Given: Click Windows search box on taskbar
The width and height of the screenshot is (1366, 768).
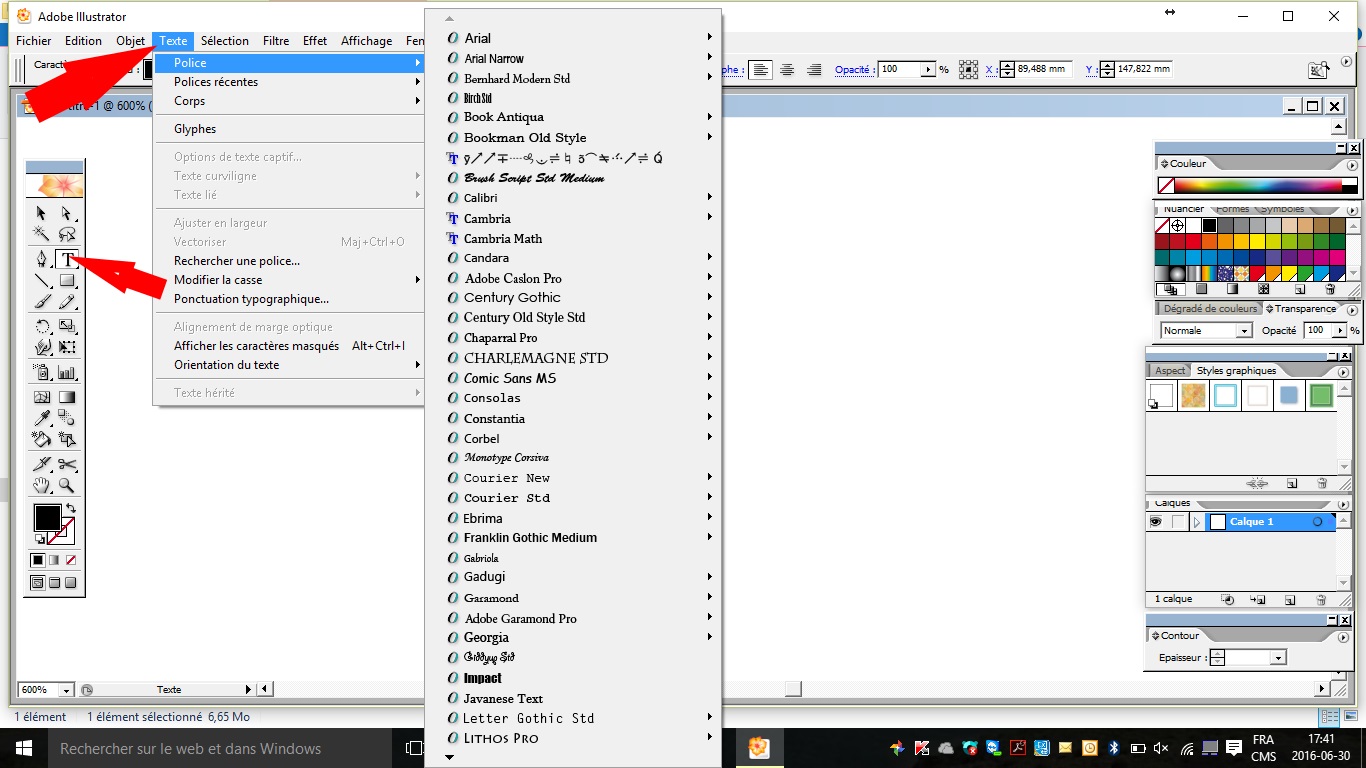Looking at the screenshot, I should coord(218,748).
